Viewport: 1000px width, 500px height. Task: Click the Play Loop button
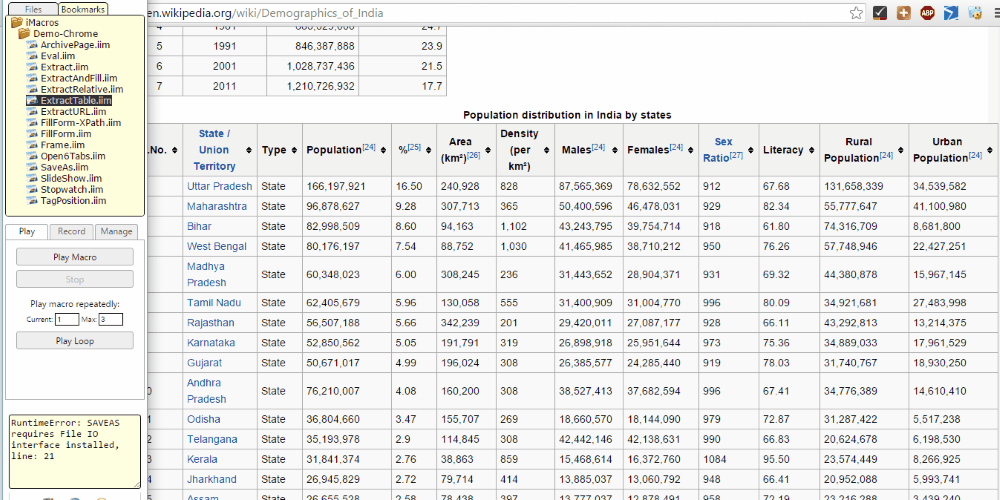point(75,341)
